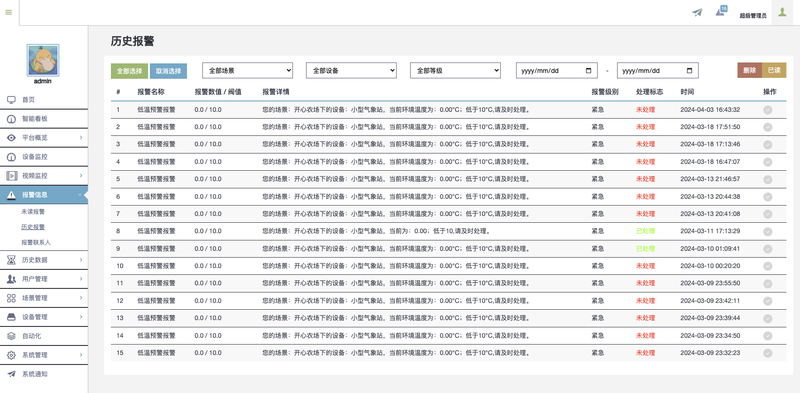Click the 全部选择 select-all button
This screenshot has width=800, height=393.
(129, 71)
